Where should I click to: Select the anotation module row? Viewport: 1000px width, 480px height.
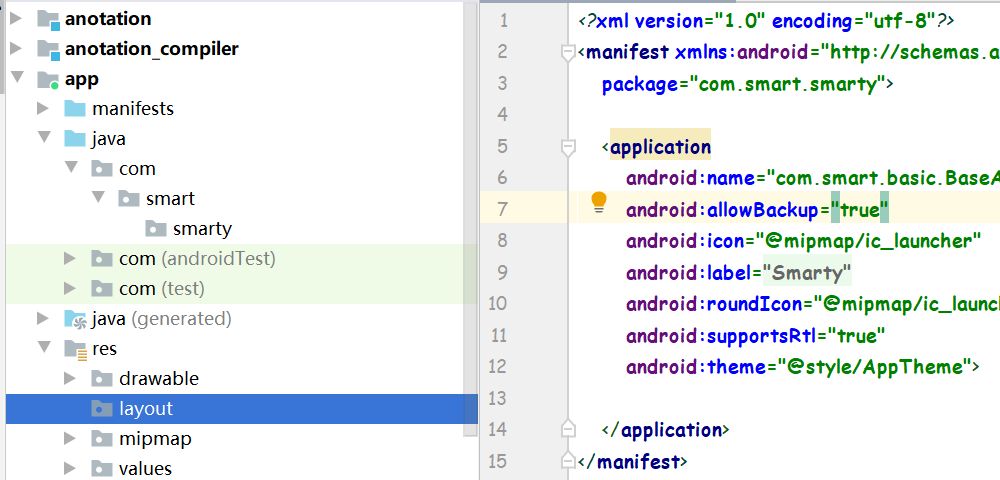[x=242, y=18]
